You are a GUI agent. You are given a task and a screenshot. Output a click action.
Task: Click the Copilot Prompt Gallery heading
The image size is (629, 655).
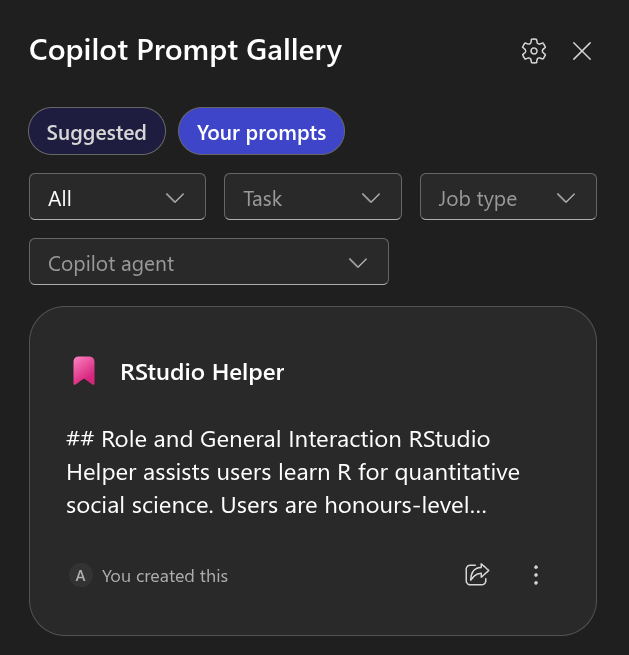186,50
